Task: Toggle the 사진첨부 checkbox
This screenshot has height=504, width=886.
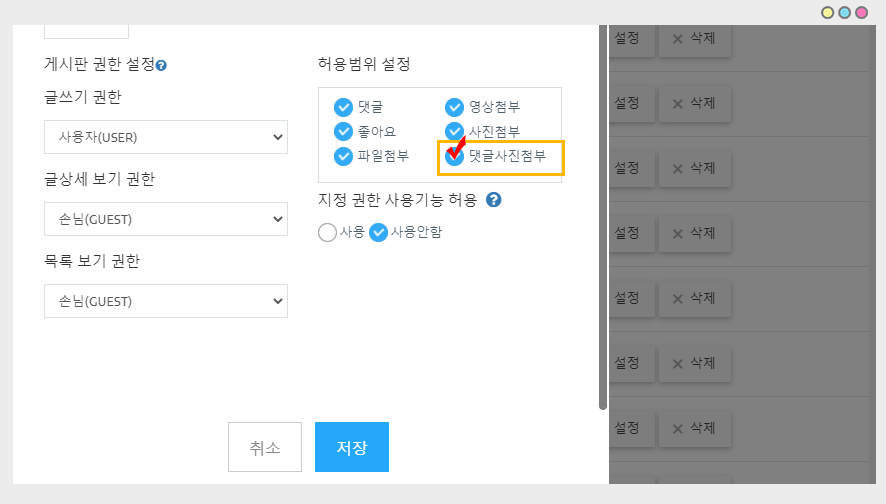Action: pos(455,132)
